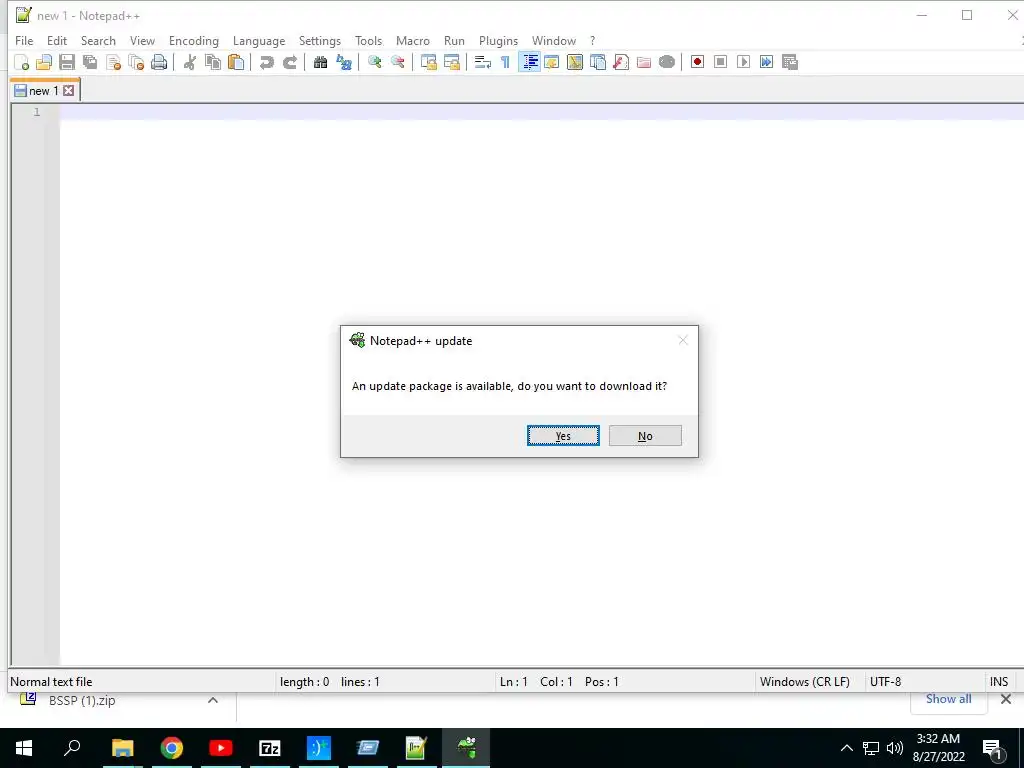Screen dimensions: 1024x768
Task: Click the Redo arrow icon
Action: point(290,62)
